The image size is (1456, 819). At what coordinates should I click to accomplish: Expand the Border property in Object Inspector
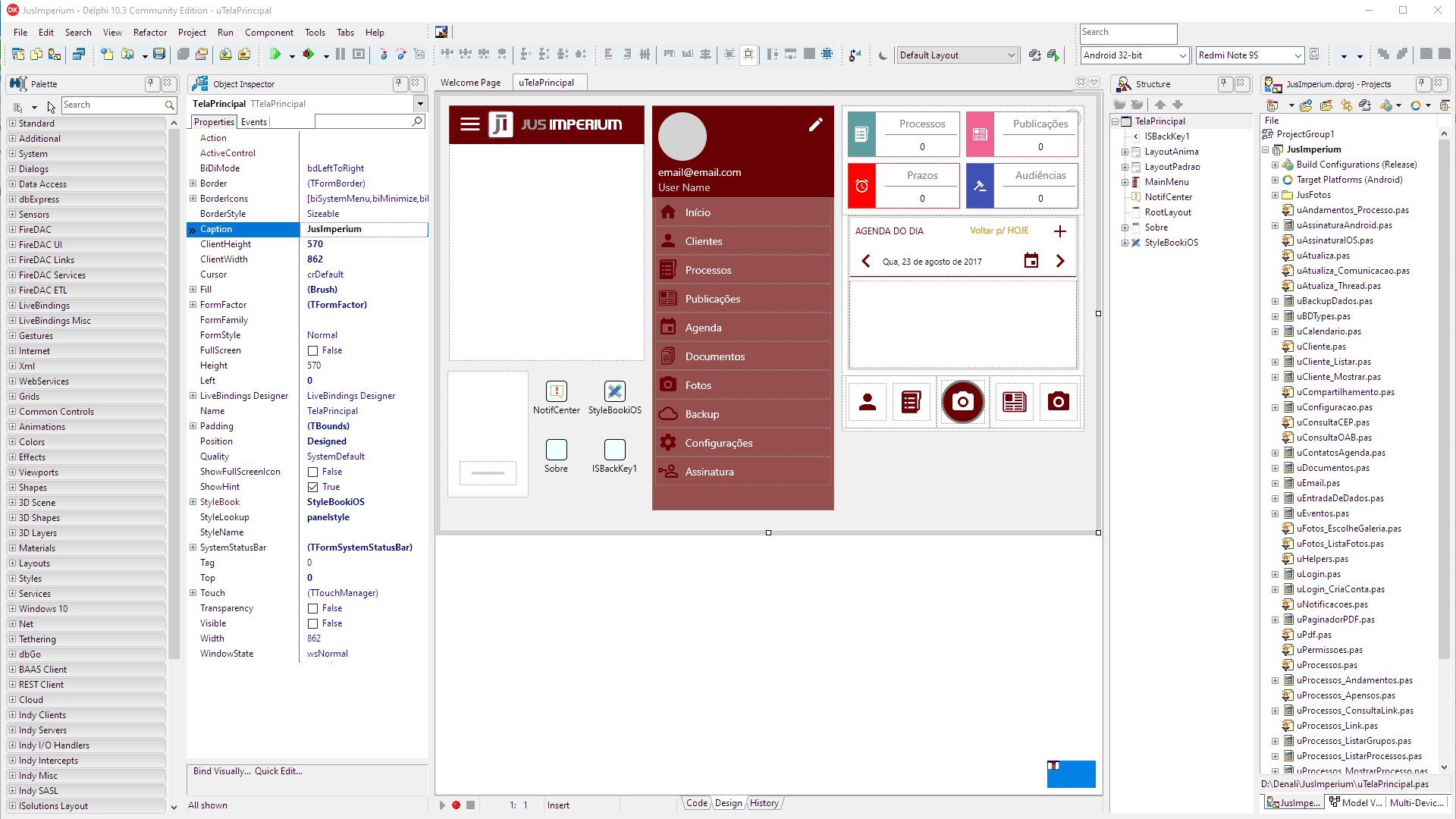point(193,184)
